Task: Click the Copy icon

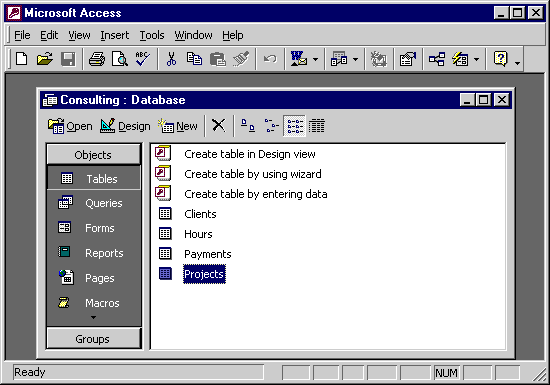Action: click(194, 59)
